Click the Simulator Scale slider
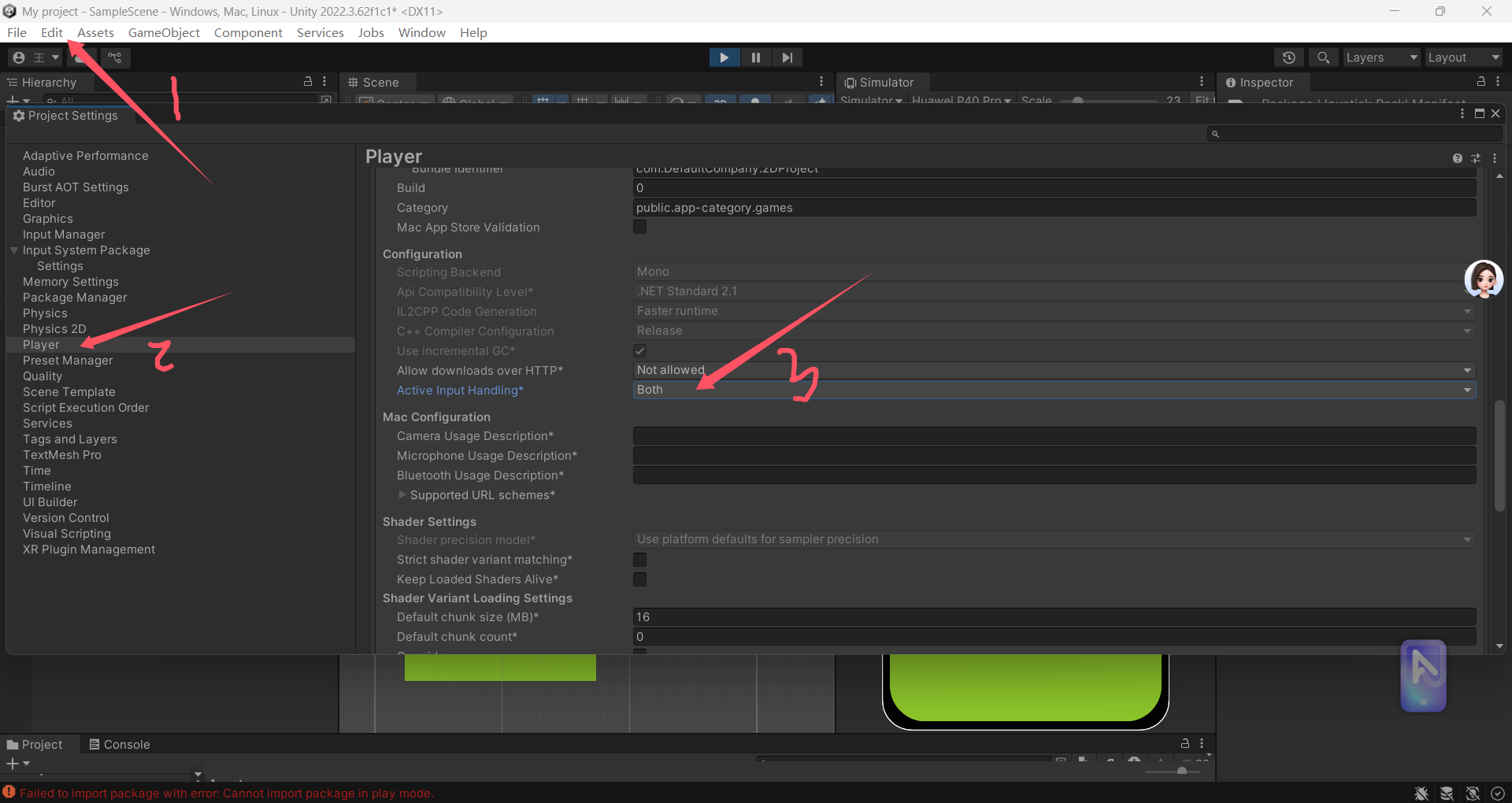Screen dimensions: 1512x803 coord(1107,101)
